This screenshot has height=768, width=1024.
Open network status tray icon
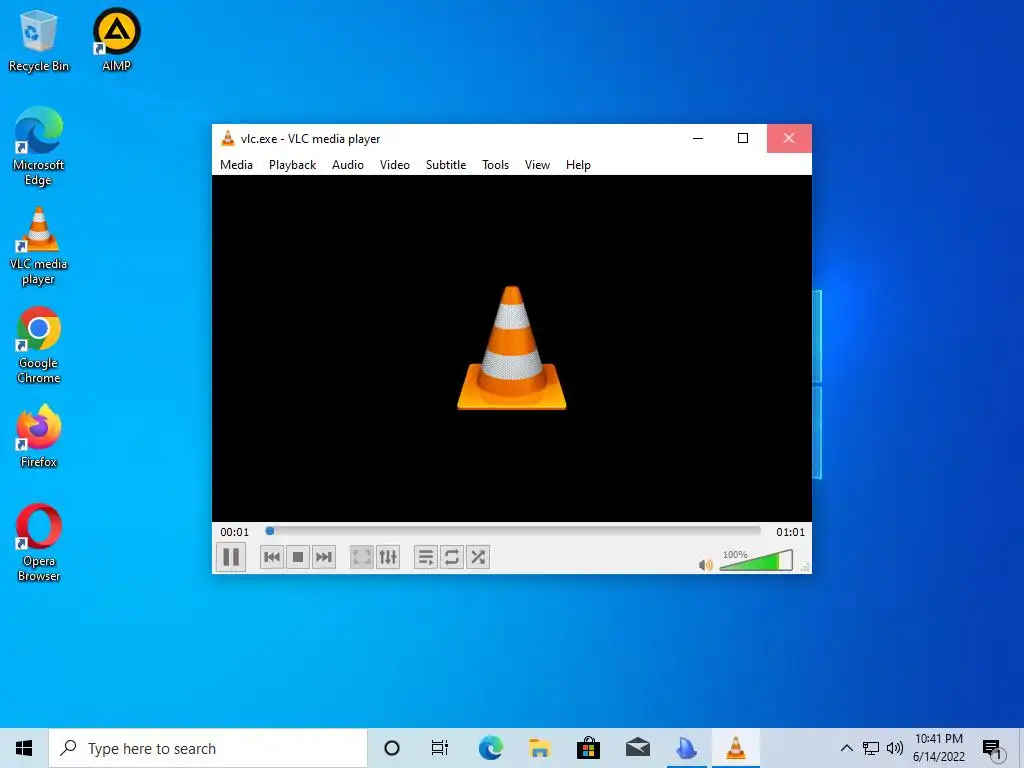871,748
